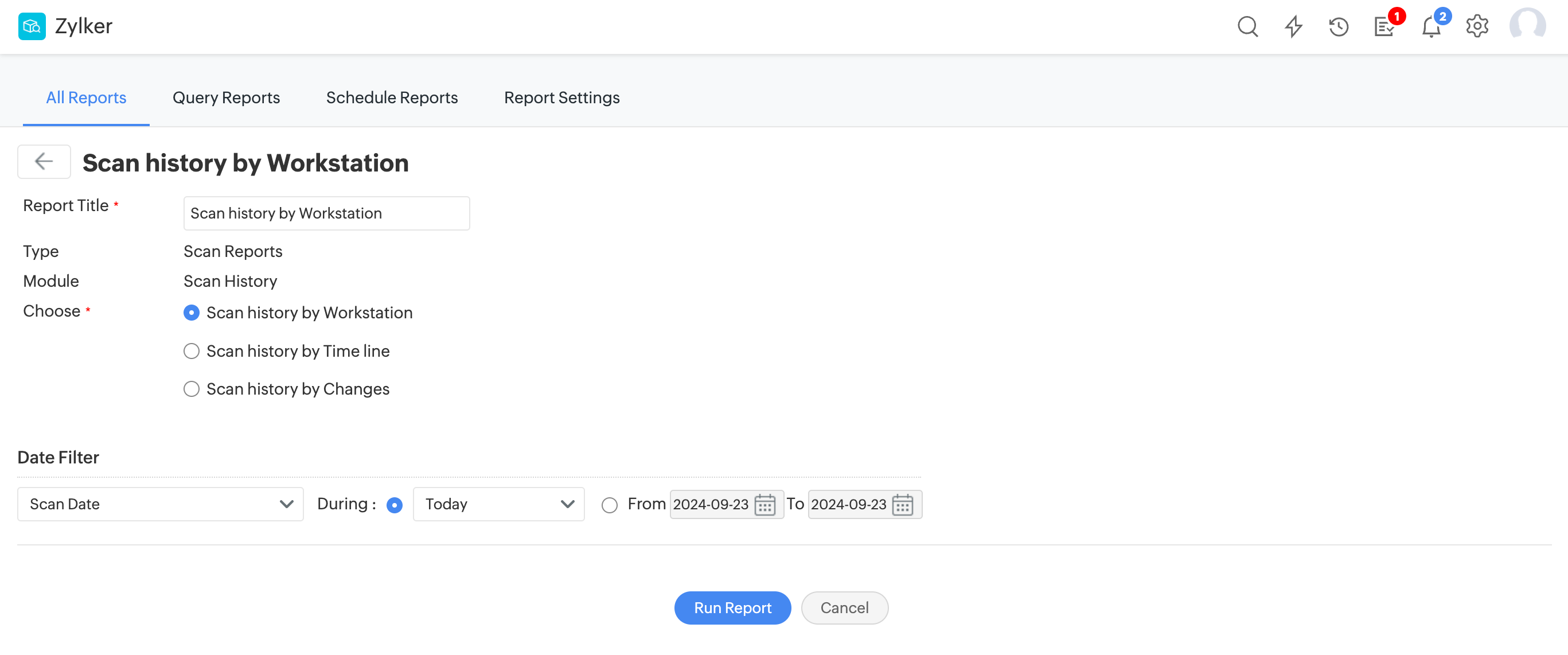The height and width of the screenshot is (655, 1568).
Task: Click the Run Report button
Action: point(732,607)
